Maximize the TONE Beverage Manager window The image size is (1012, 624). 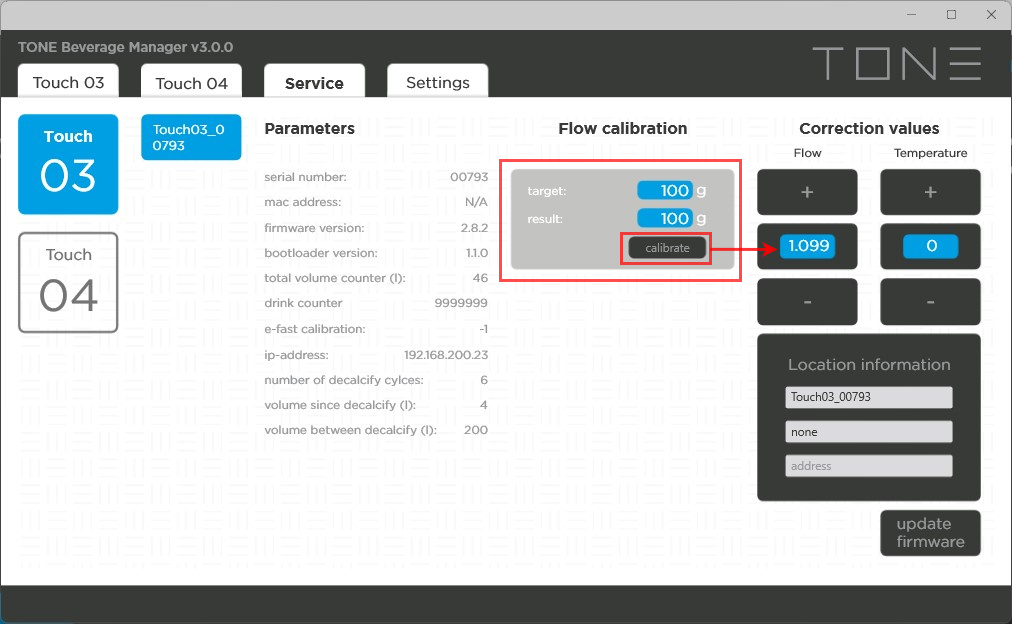(951, 14)
